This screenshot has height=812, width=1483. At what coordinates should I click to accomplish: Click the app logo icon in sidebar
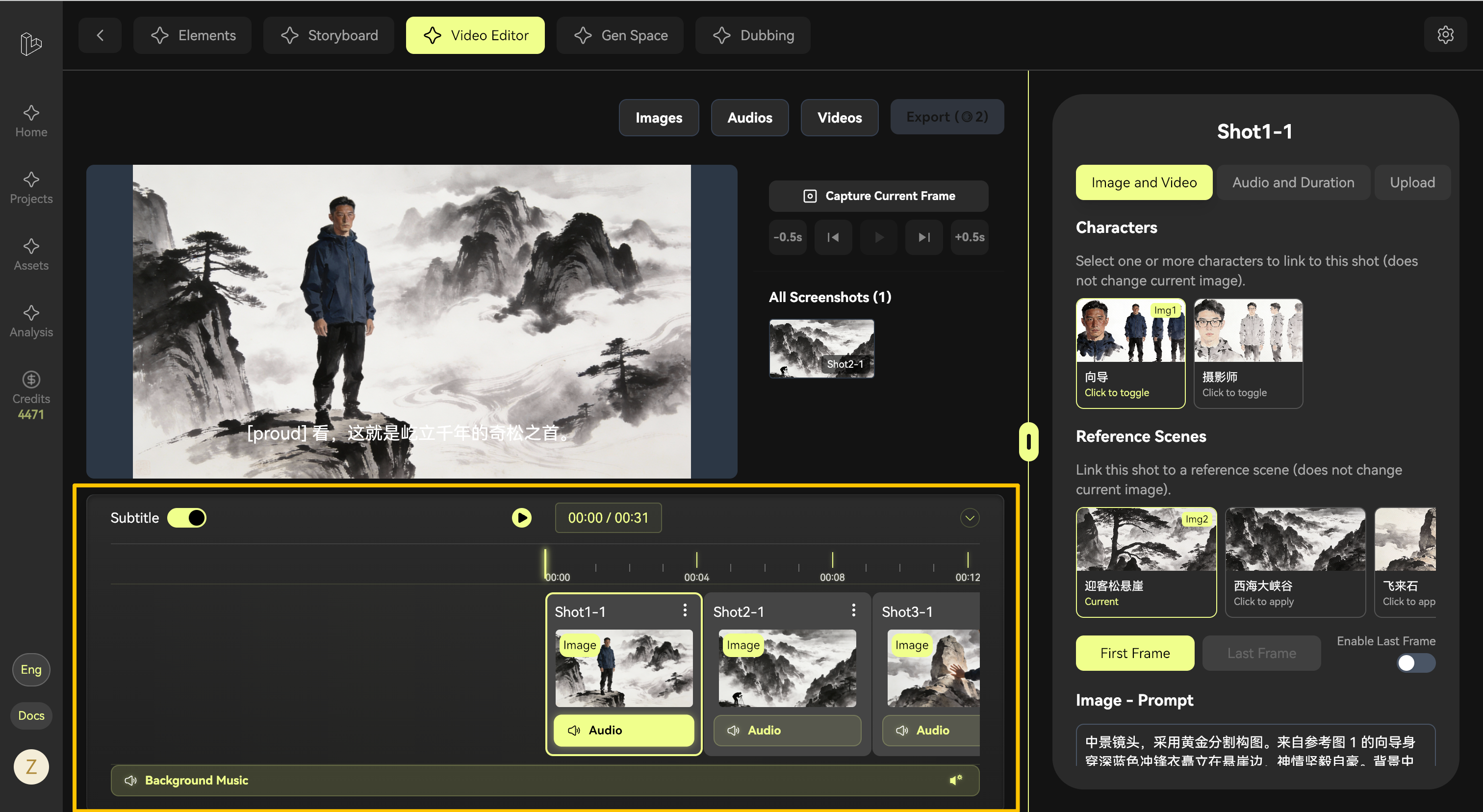coord(31,44)
